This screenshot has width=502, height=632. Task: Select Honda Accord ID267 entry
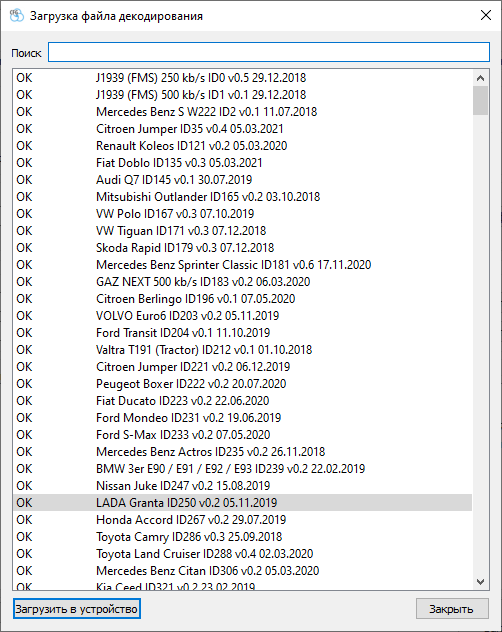[x=242, y=520]
